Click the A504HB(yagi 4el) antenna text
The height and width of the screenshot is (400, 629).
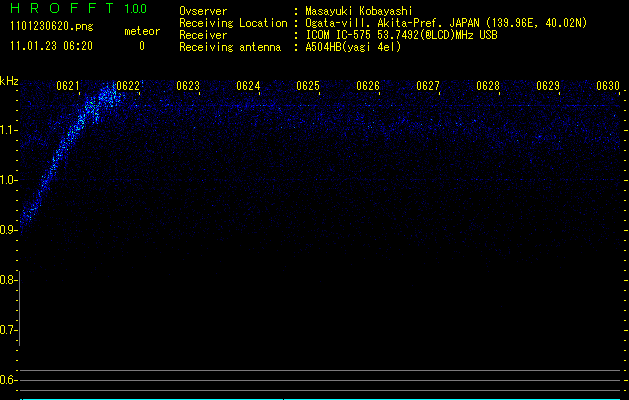point(353,47)
